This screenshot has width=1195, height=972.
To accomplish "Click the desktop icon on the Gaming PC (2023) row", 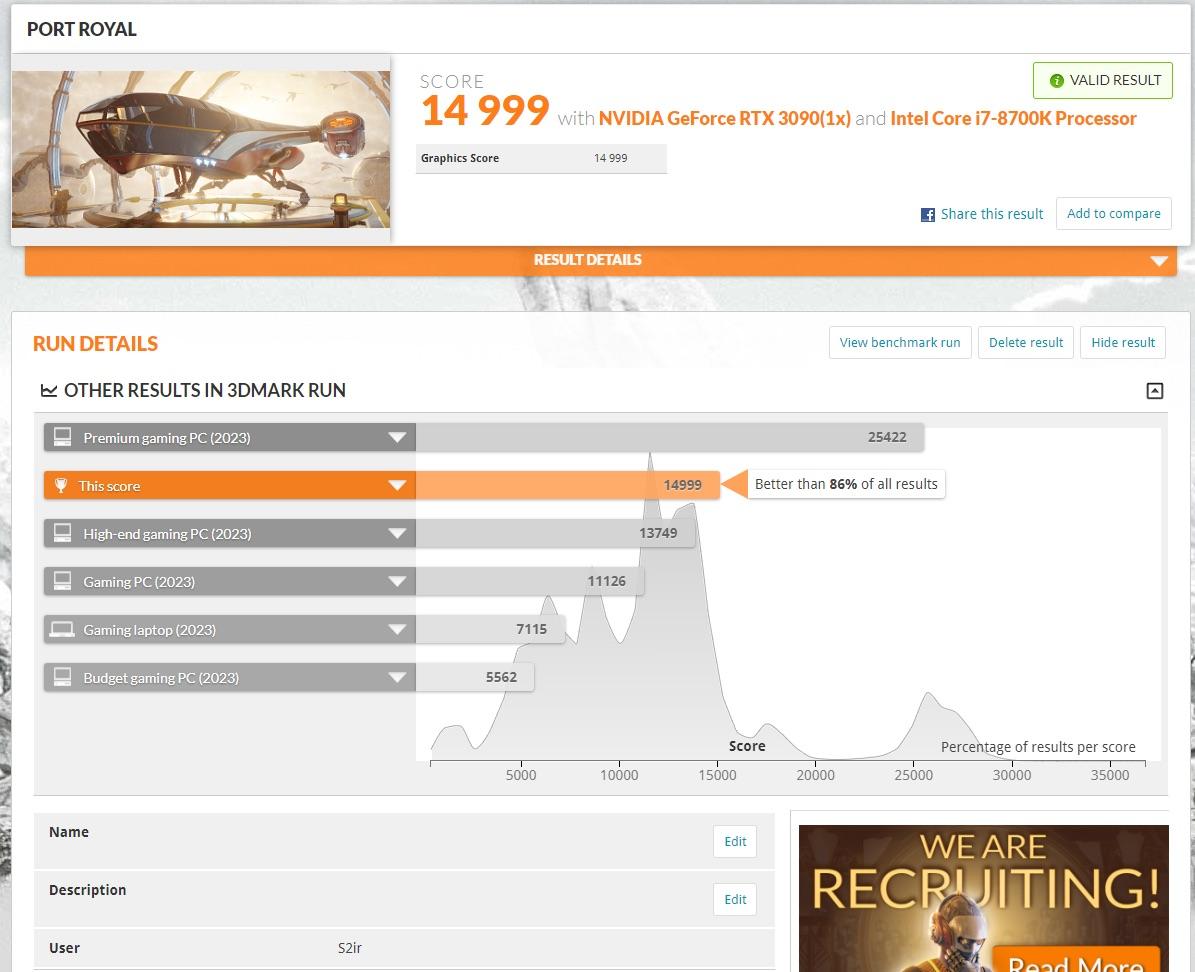I will (x=62, y=581).
